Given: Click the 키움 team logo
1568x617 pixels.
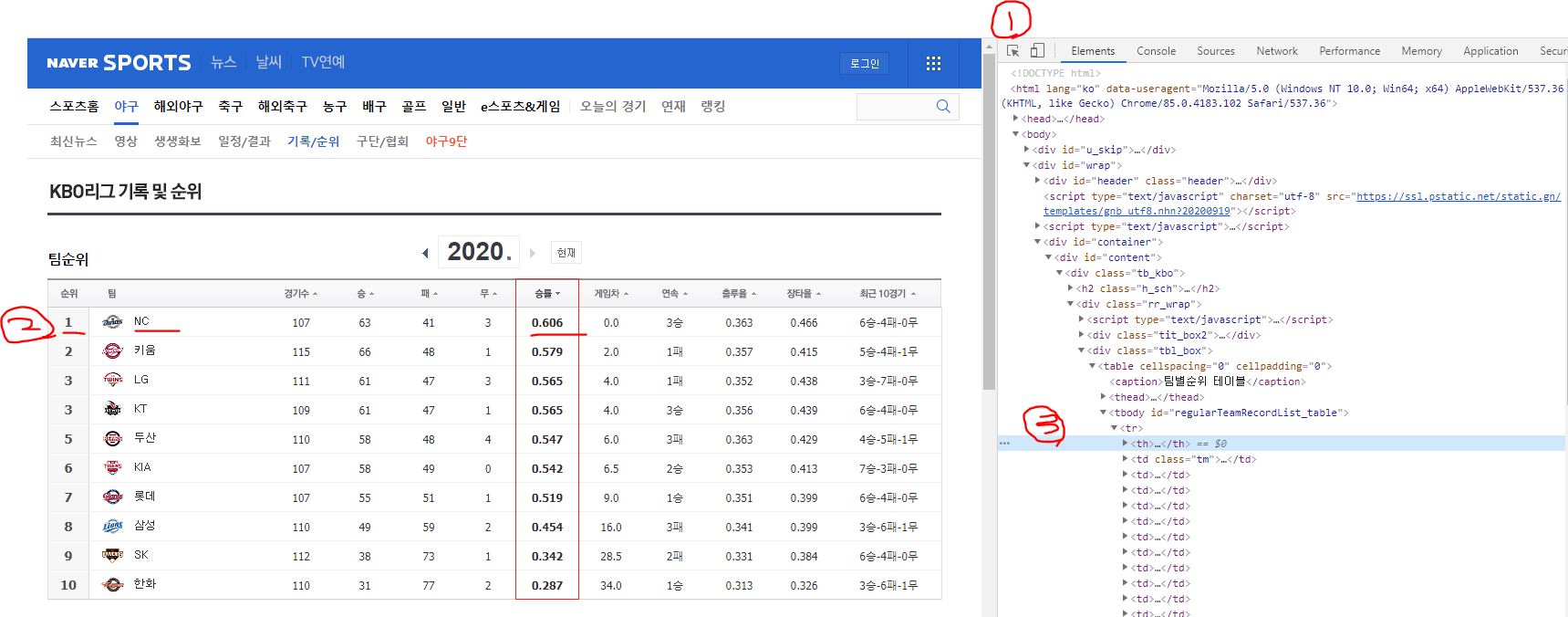Looking at the screenshot, I should tap(112, 350).
